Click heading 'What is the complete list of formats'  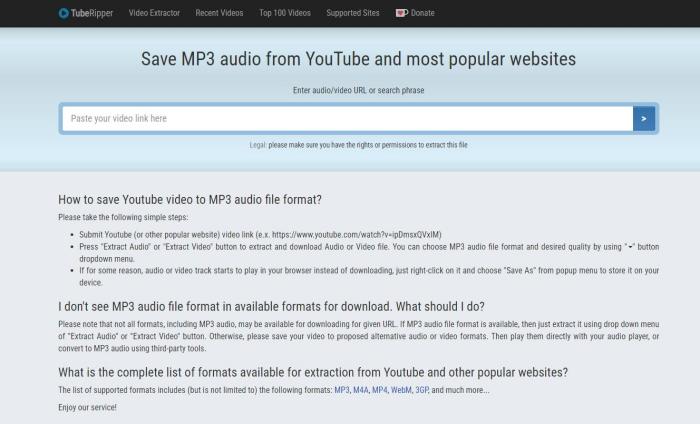(313, 372)
